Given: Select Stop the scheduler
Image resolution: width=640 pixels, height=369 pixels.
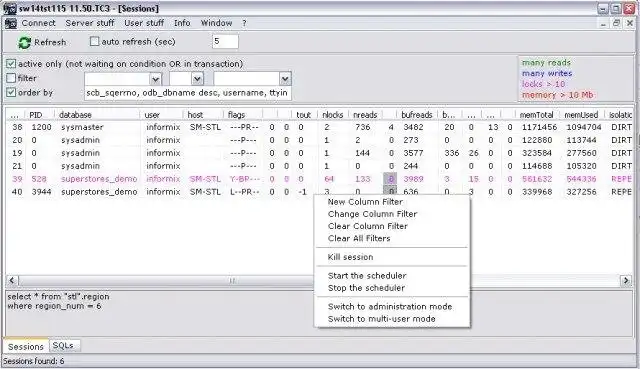Looking at the screenshot, I should point(367,288).
